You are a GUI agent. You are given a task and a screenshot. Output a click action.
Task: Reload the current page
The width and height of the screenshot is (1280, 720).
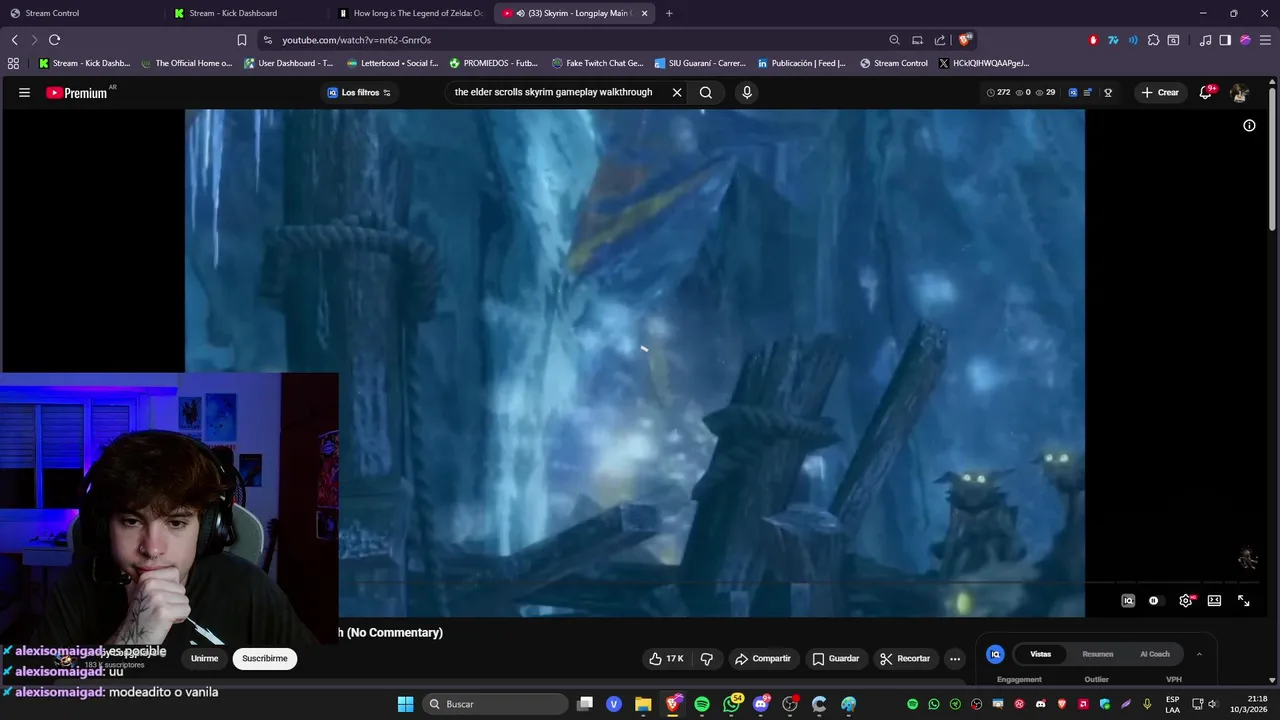coord(54,40)
